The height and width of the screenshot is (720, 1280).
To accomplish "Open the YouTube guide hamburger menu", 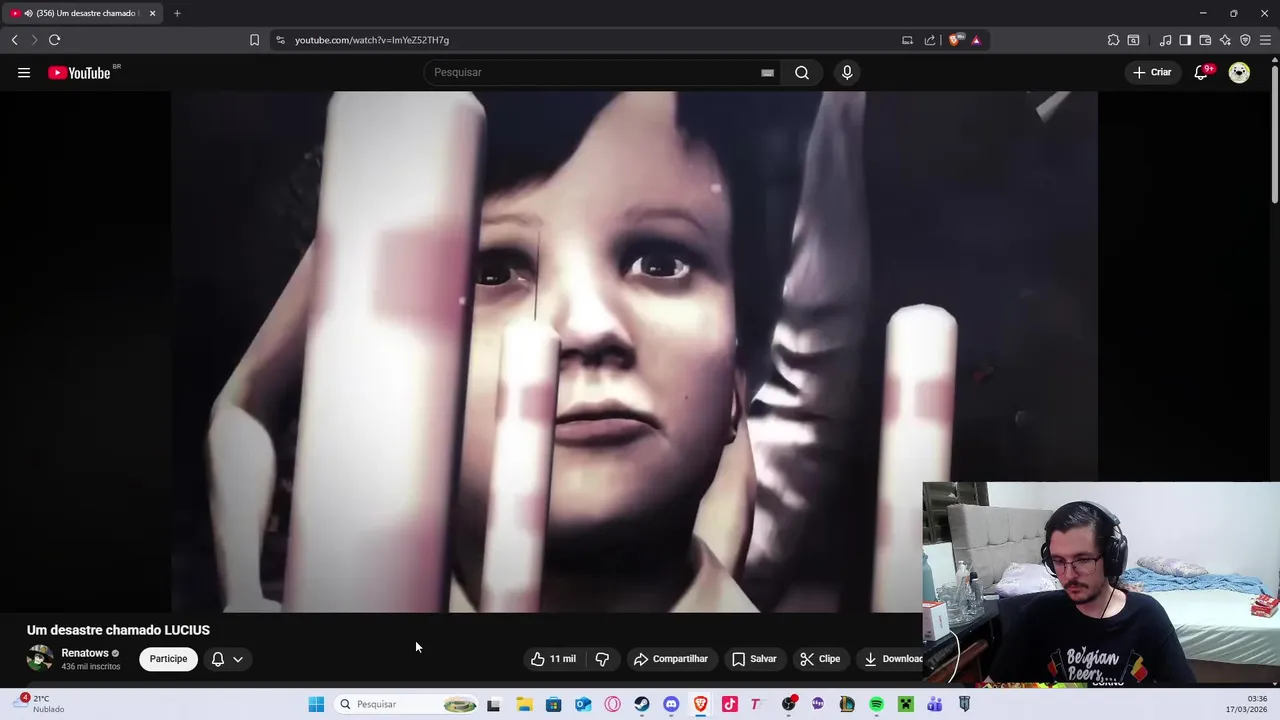I will pos(24,72).
